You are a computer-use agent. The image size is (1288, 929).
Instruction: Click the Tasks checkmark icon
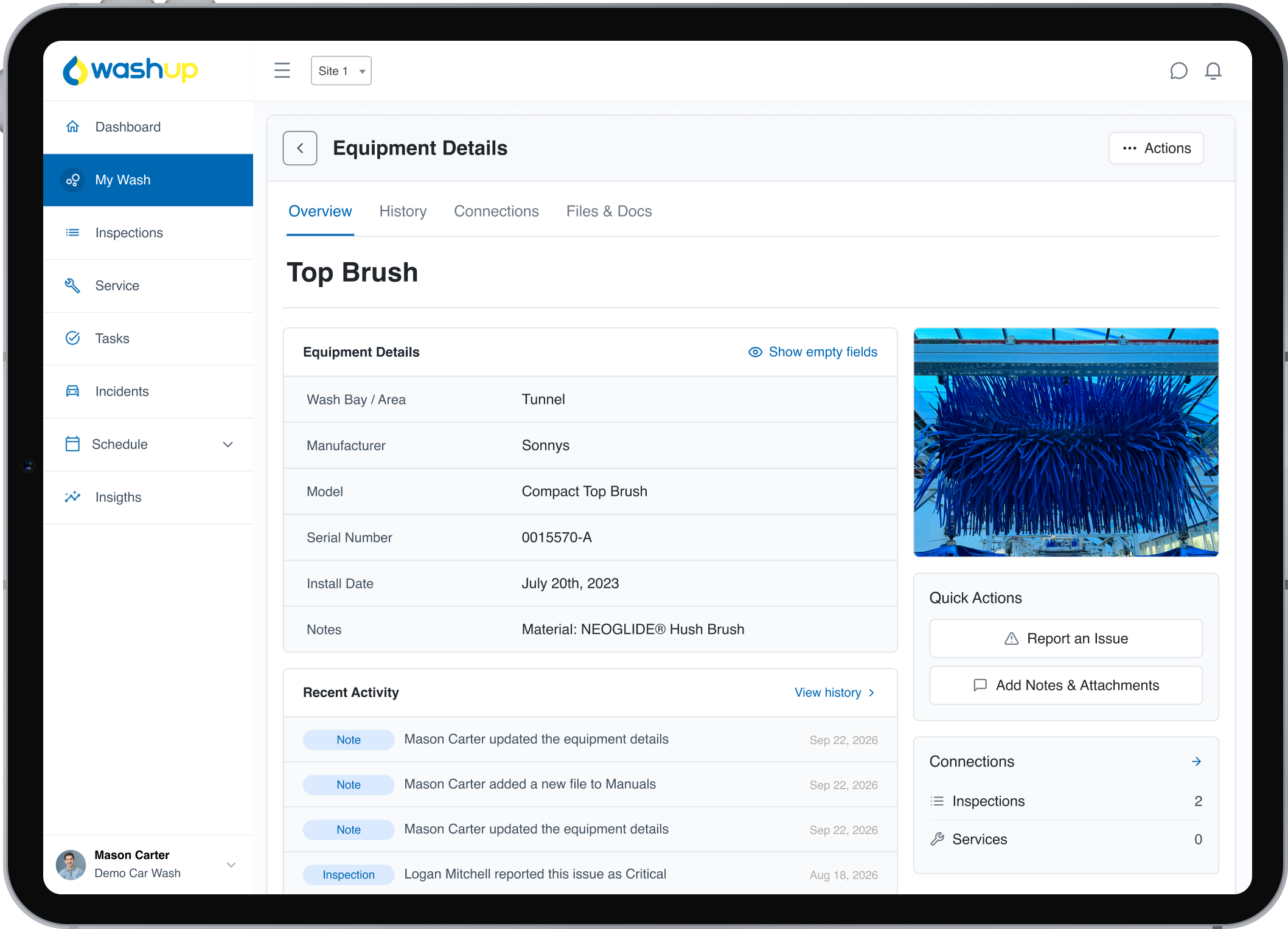[72, 338]
